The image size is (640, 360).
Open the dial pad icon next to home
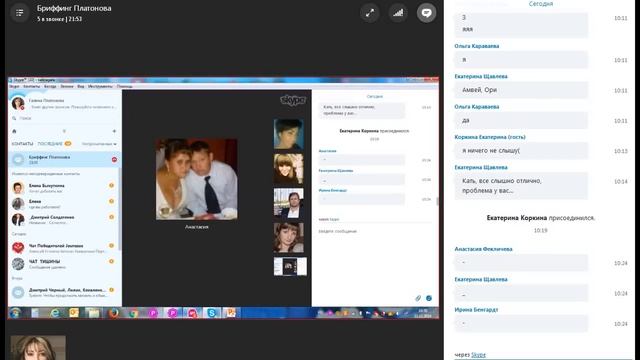(64, 131)
